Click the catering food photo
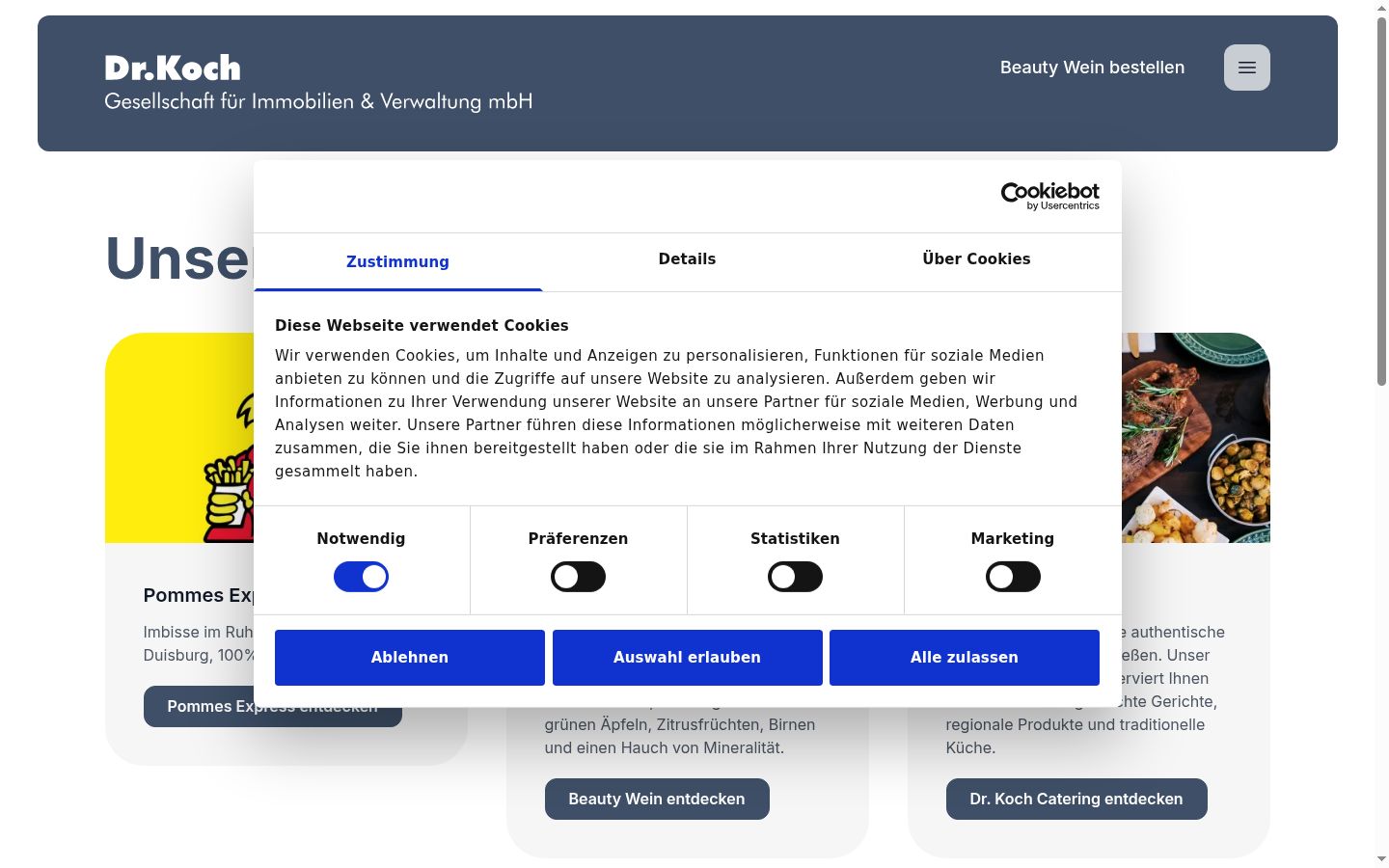The image size is (1389, 868). point(1196,438)
